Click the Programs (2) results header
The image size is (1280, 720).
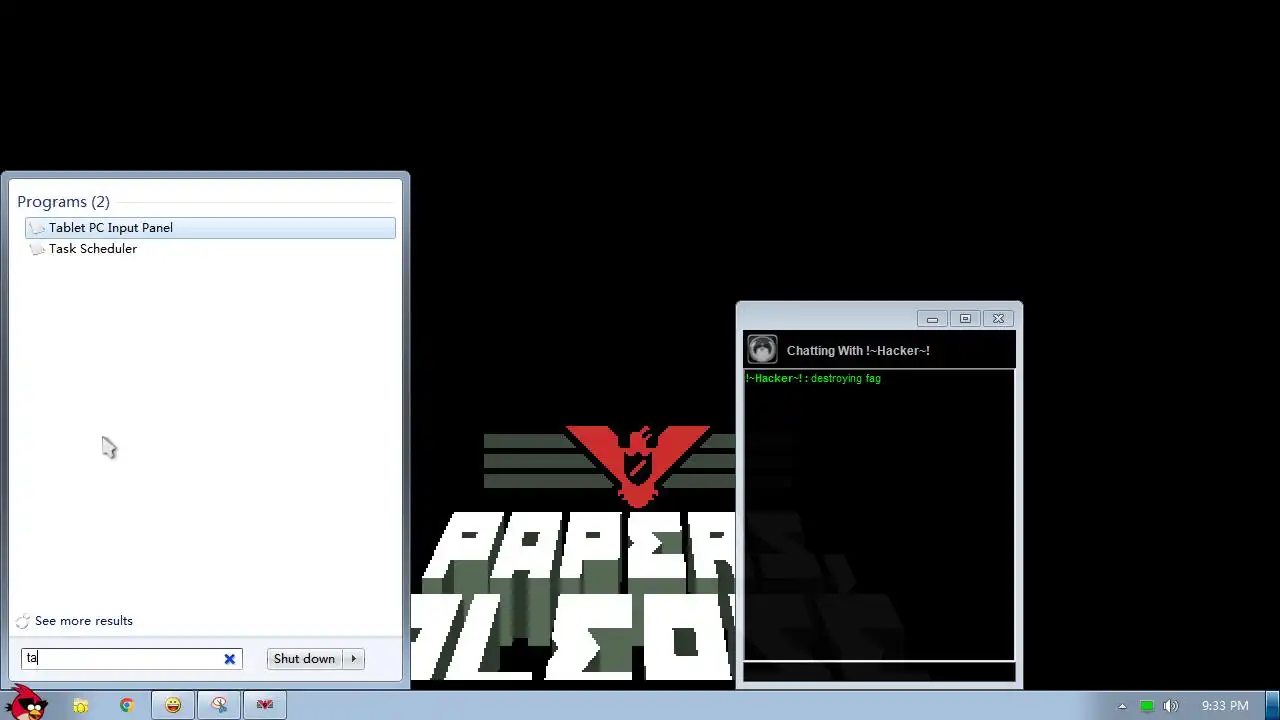pos(63,202)
